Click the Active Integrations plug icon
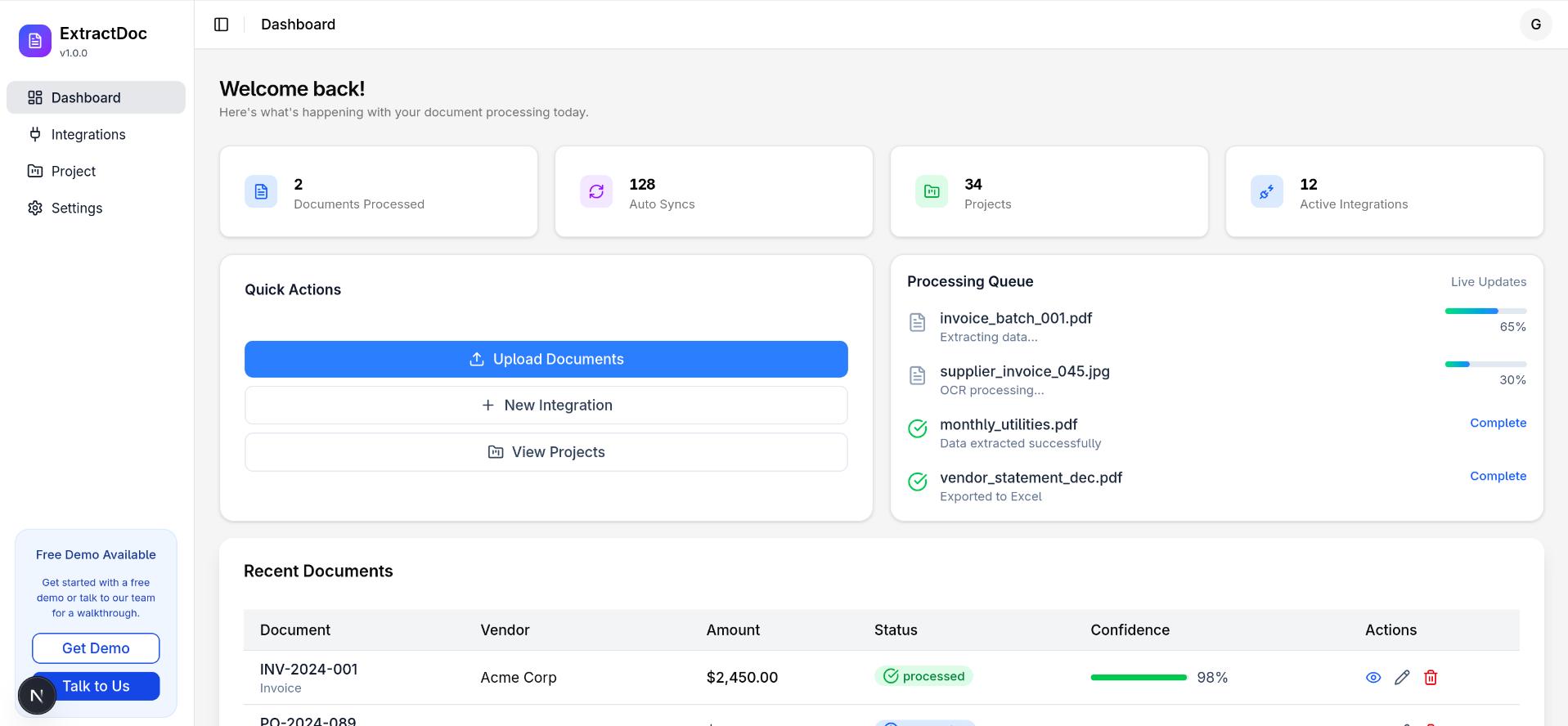This screenshot has width=1568, height=726. click(1267, 191)
